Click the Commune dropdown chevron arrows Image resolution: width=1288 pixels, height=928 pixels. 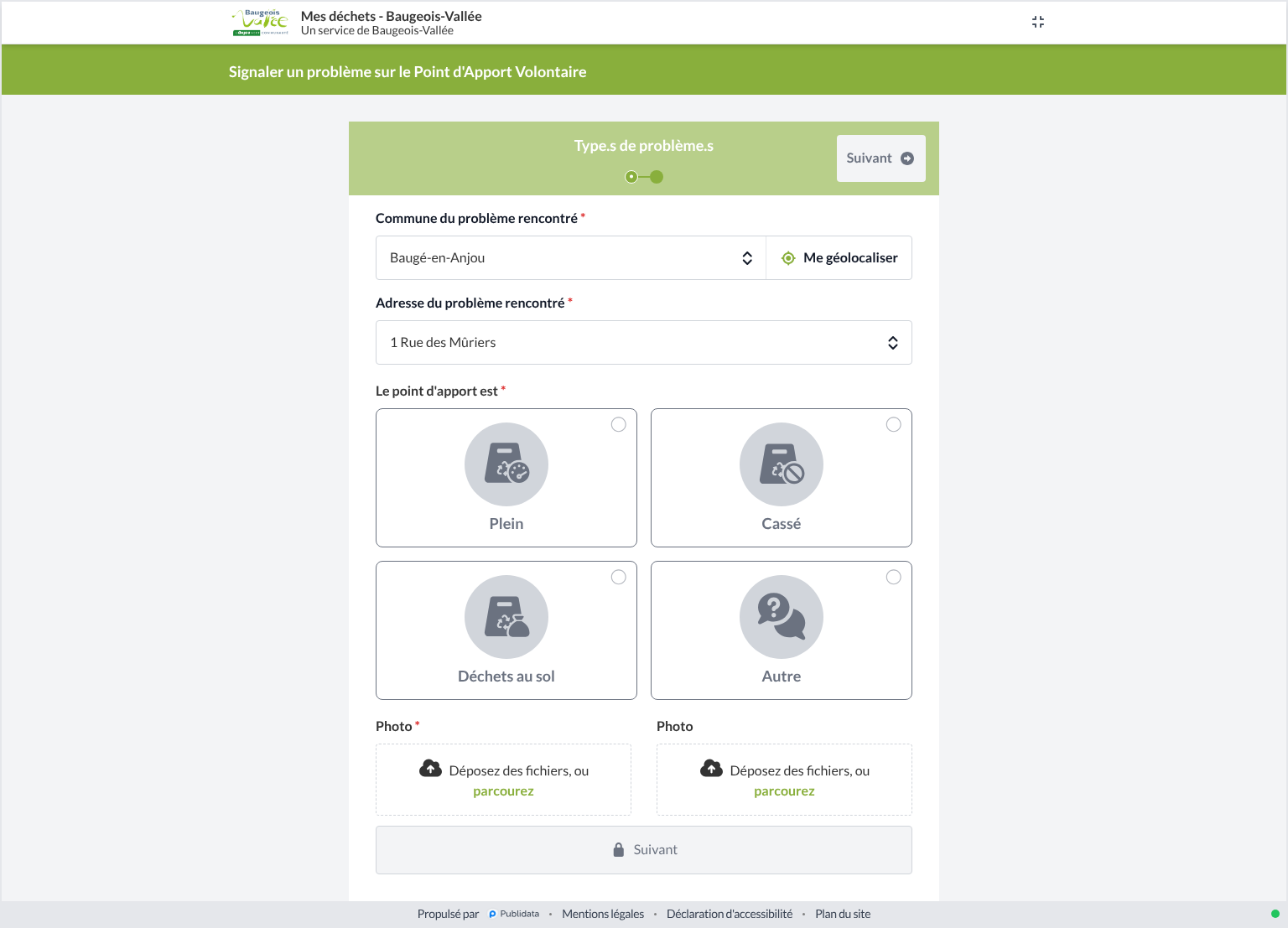click(747, 258)
